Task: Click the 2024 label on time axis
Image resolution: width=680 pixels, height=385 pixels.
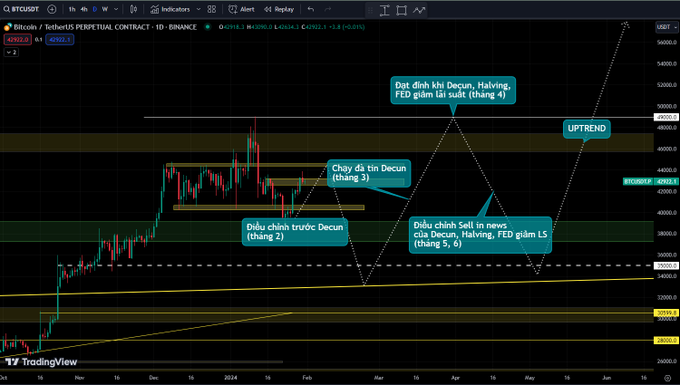Action: pos(230,378)
